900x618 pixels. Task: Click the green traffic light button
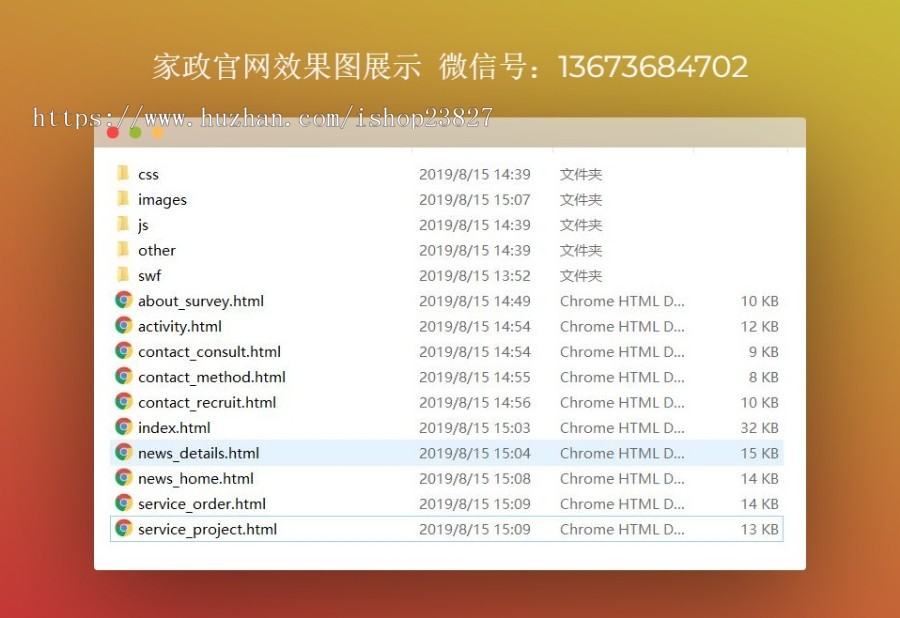tap(137, 131)
